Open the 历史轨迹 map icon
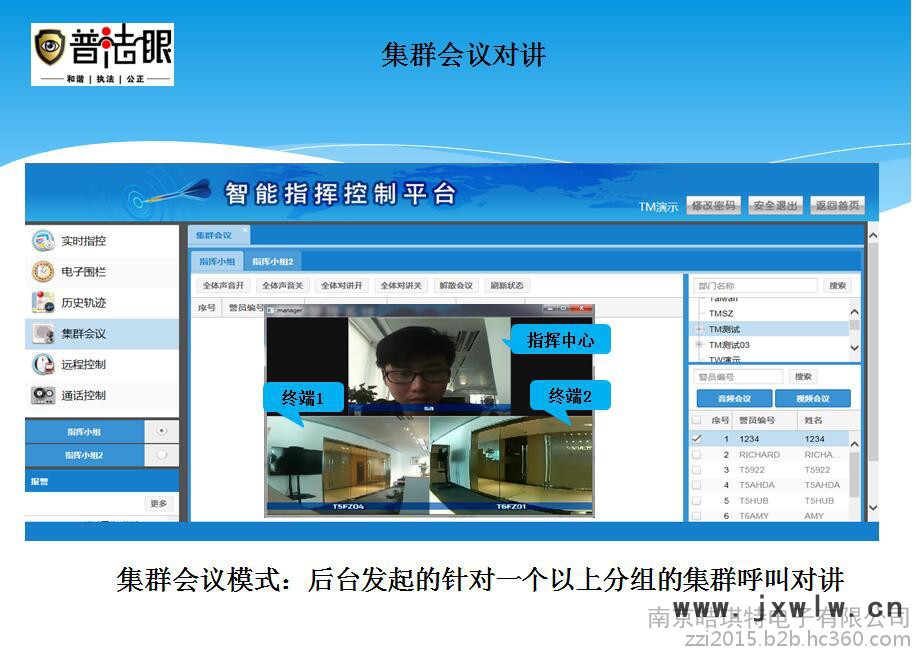 43,302
